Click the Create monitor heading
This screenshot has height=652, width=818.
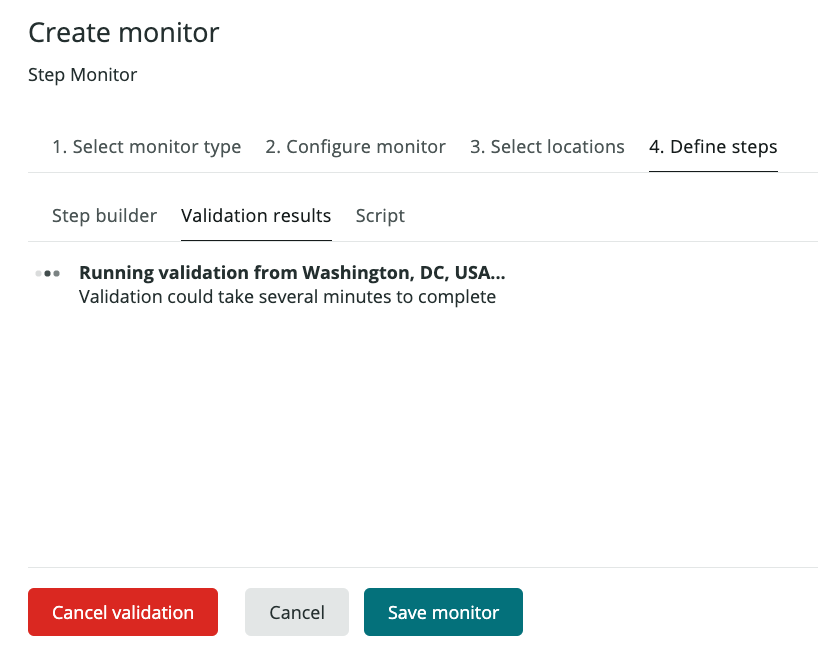point(123,32)
